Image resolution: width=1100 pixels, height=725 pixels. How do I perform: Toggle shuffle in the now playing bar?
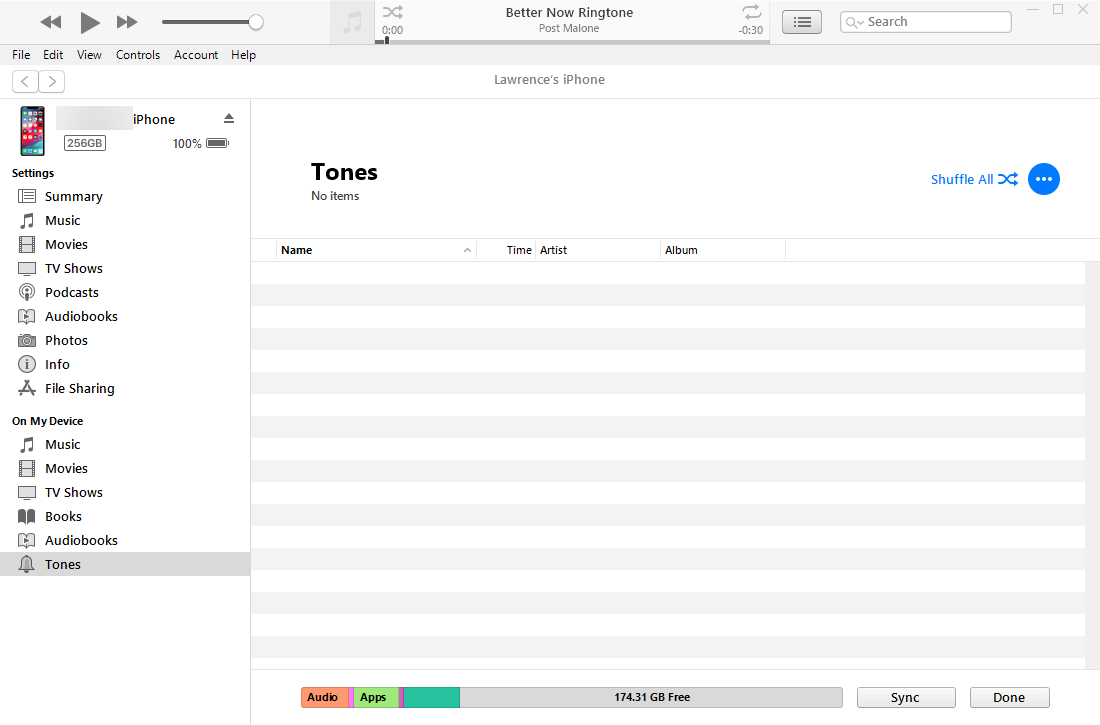393,12
